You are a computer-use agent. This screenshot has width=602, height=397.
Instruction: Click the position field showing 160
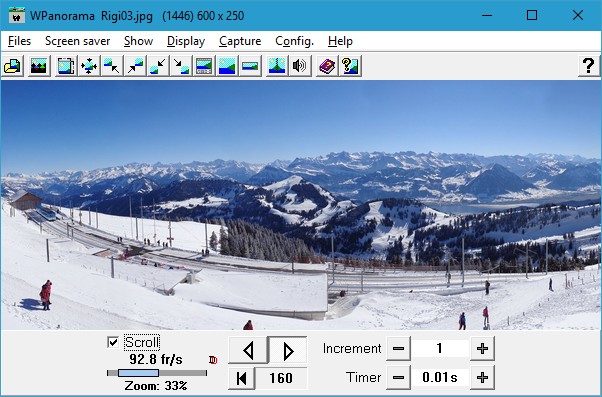coord(281,378)
